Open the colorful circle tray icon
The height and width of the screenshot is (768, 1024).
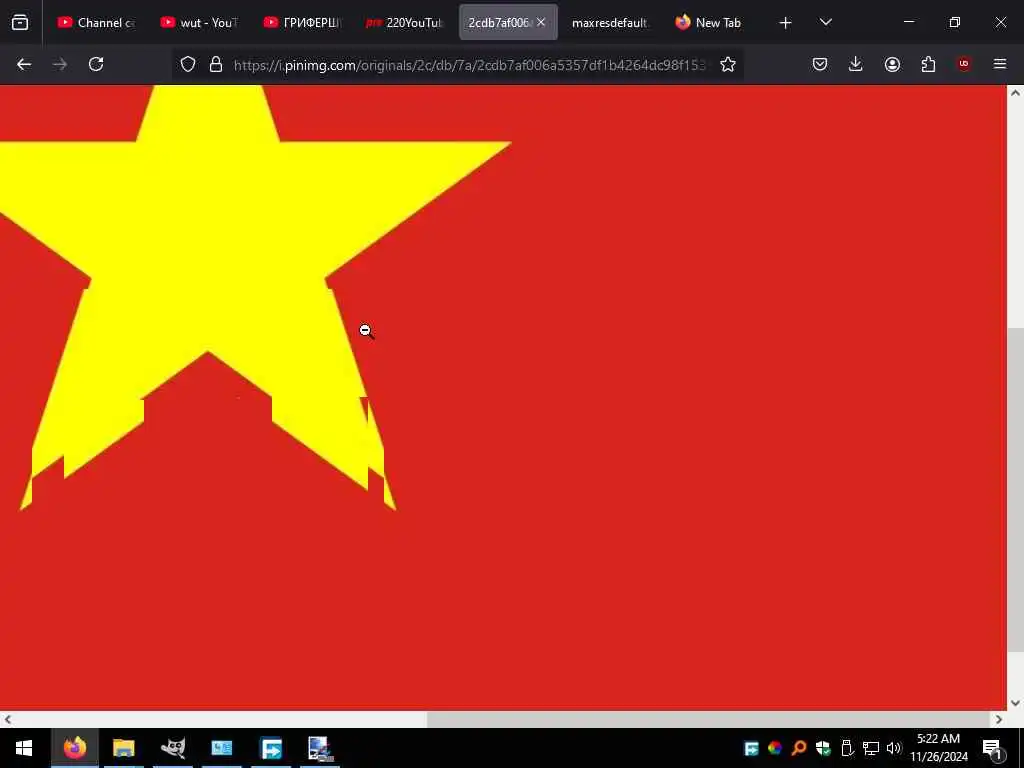[775, 748]
